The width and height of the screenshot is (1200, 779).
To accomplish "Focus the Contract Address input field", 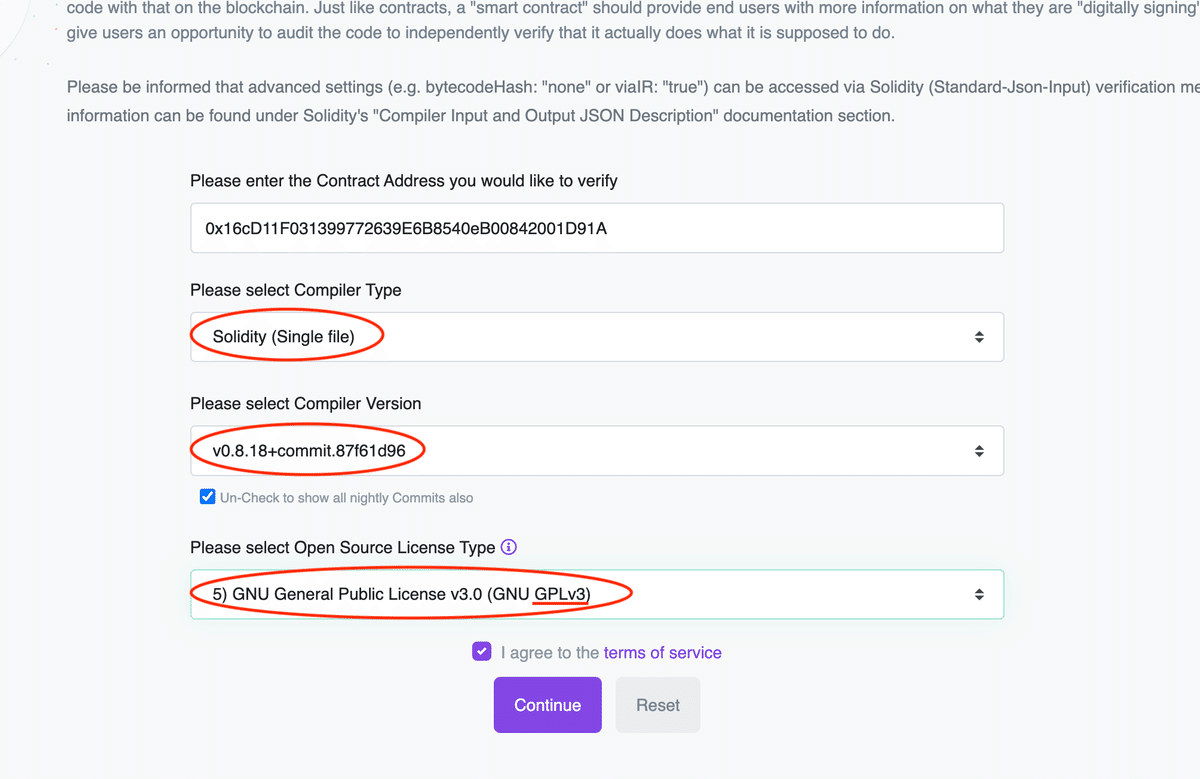I will [x=597, y=228].
